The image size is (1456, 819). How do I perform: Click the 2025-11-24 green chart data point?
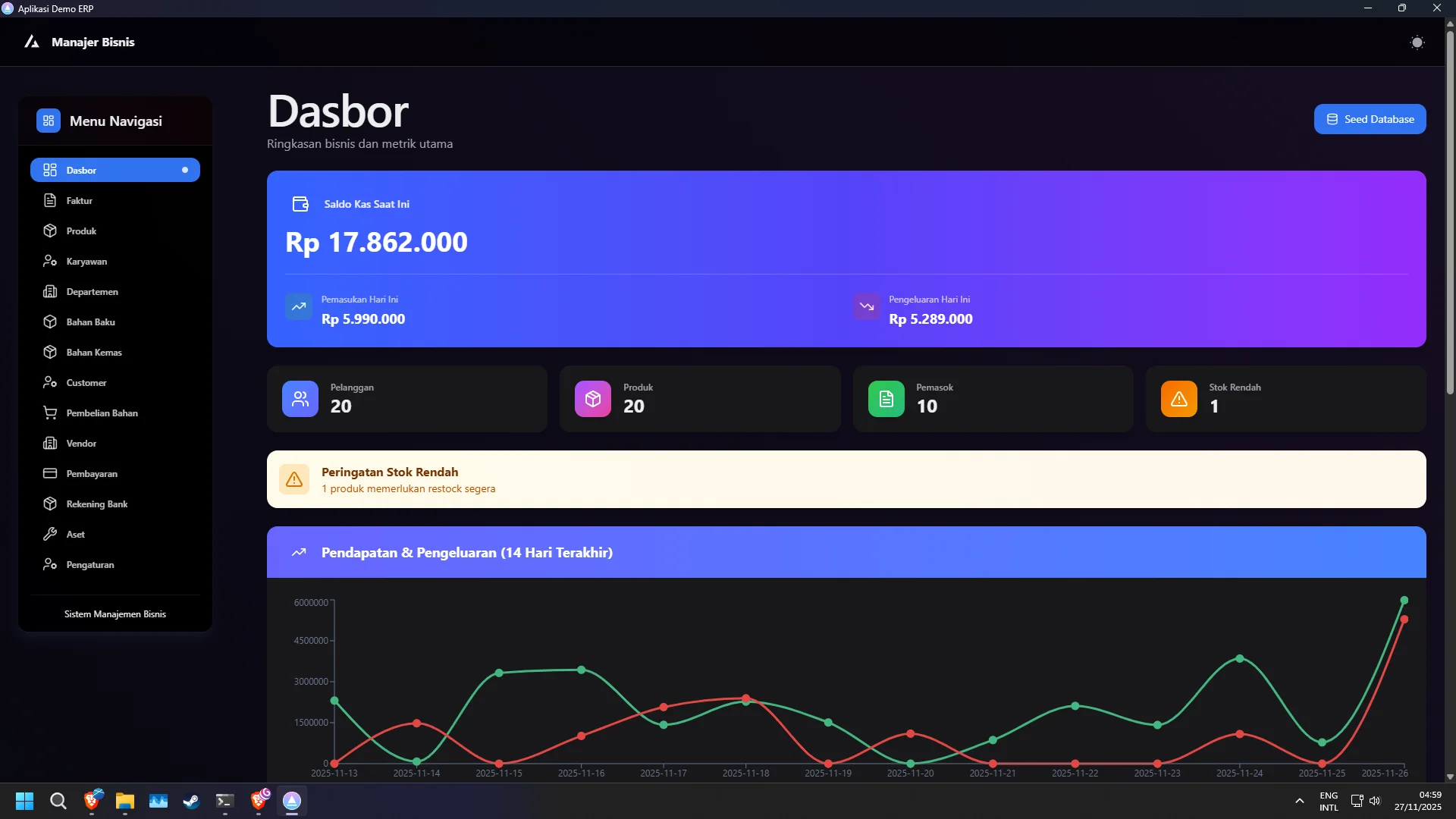coord(1239,658)
